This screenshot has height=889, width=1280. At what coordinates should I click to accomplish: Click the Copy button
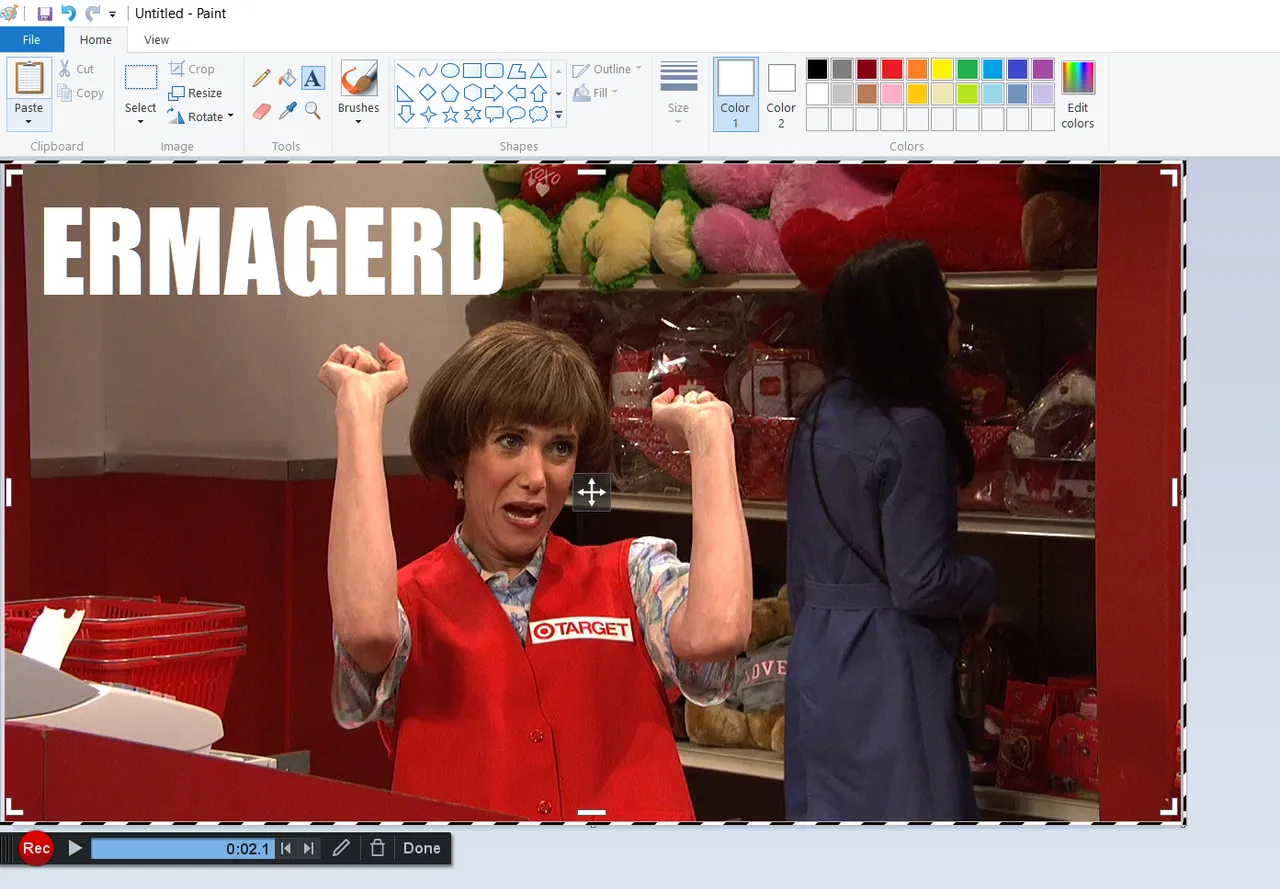tap(81, 93)
